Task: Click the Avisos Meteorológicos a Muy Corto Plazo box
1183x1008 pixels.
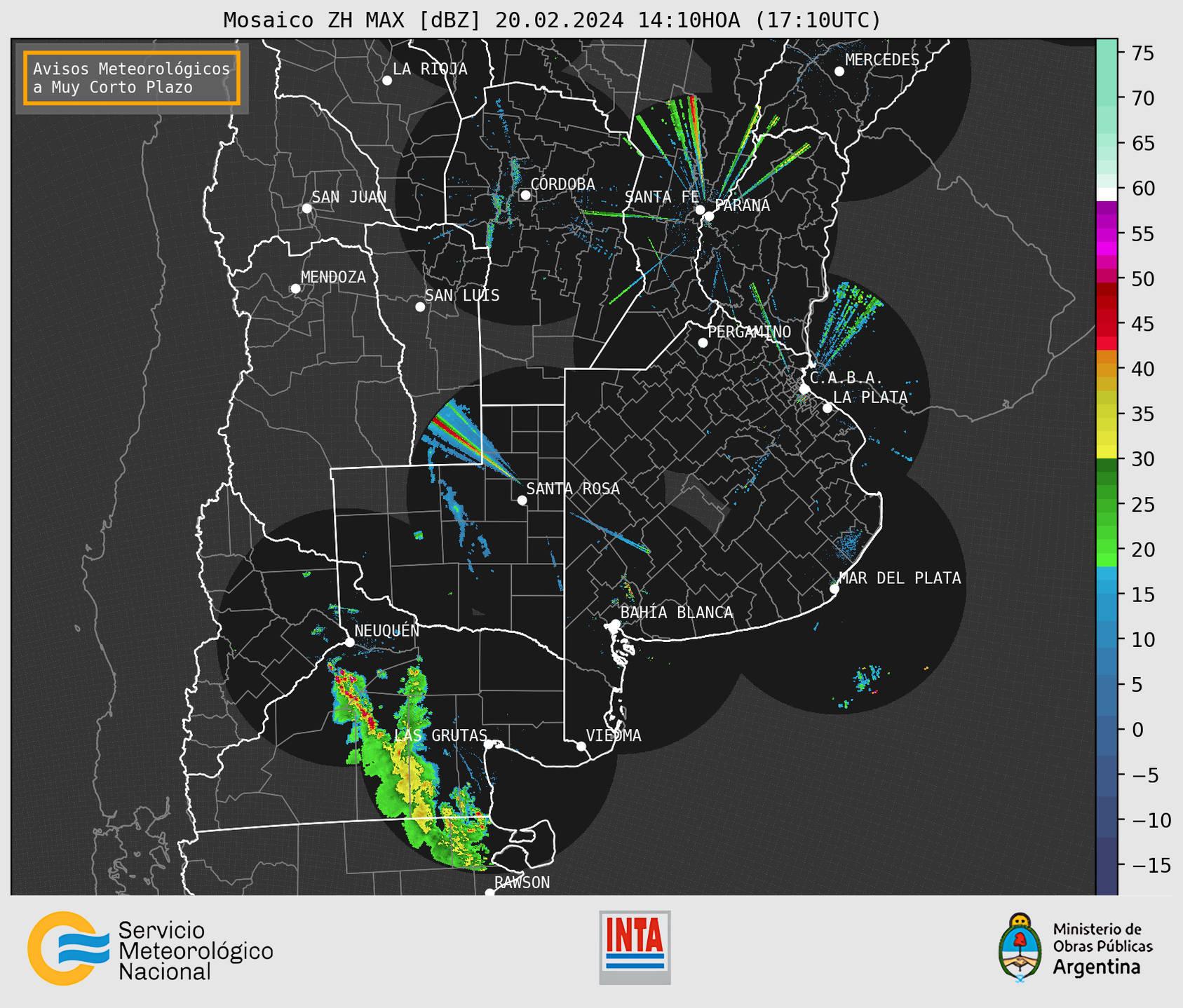Action: pyautogui.click(x=132, y=78)
